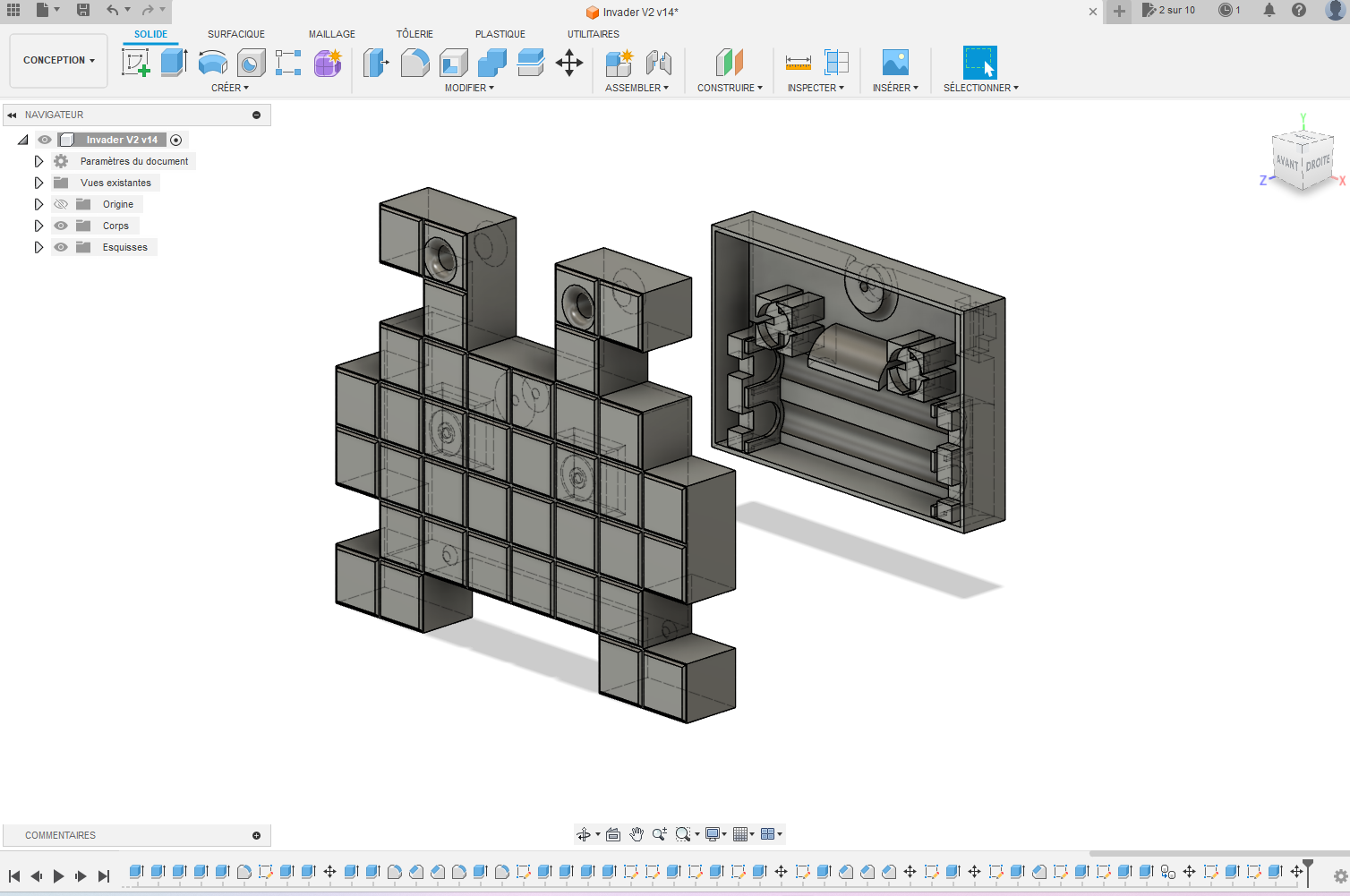Jump to the timeline start

(14, 876)
